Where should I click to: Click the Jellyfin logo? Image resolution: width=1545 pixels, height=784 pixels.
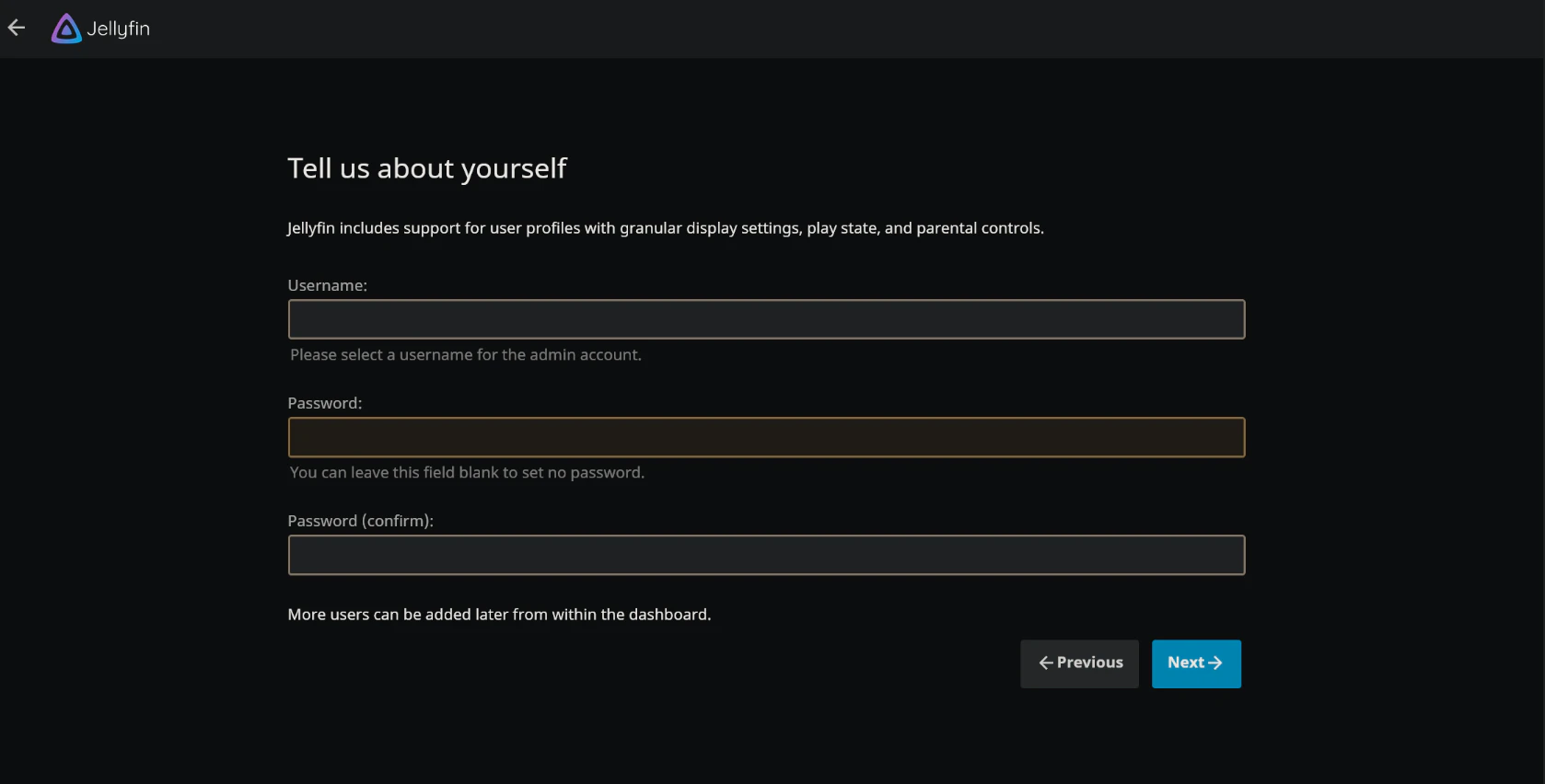coord(100,29)
